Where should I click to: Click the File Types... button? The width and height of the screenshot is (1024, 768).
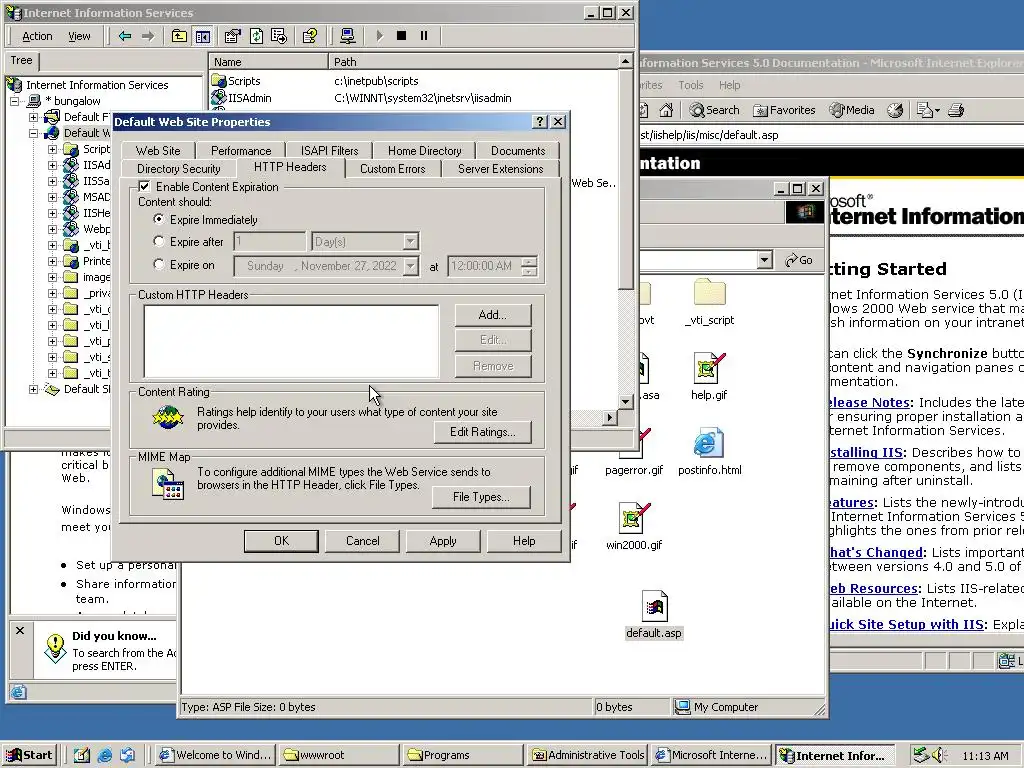[481, 497]
